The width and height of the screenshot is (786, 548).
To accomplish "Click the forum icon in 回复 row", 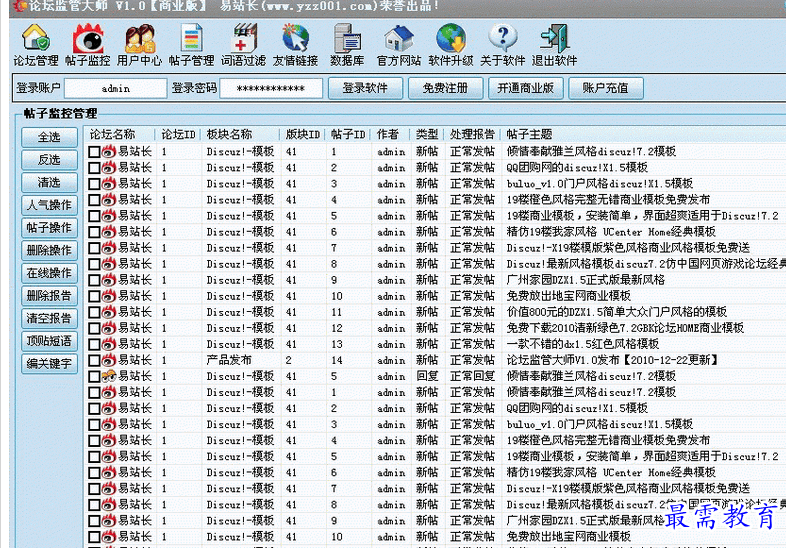I will pos(109,377).
